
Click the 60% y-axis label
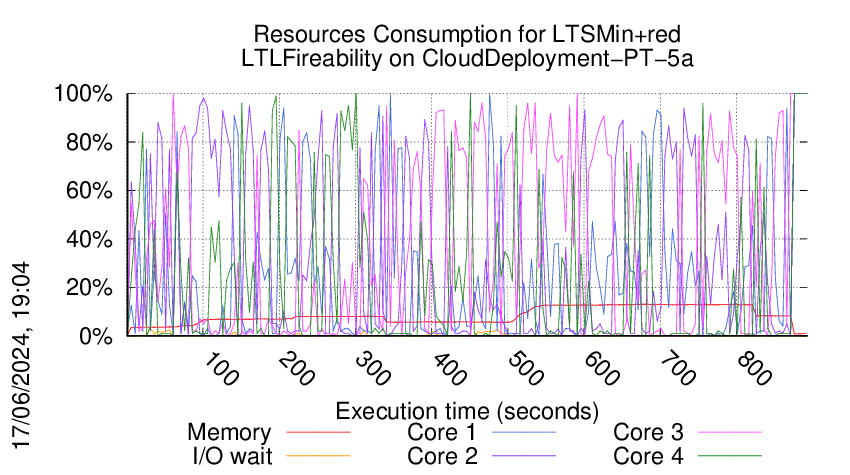89,191
